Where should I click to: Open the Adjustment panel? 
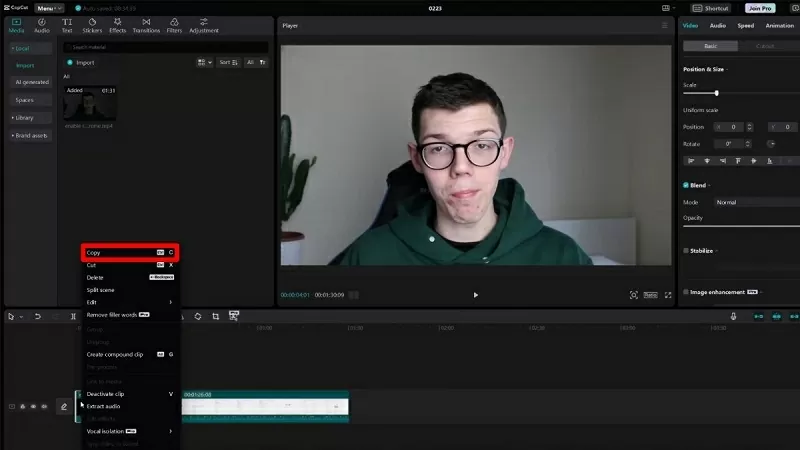pos(204,25)
